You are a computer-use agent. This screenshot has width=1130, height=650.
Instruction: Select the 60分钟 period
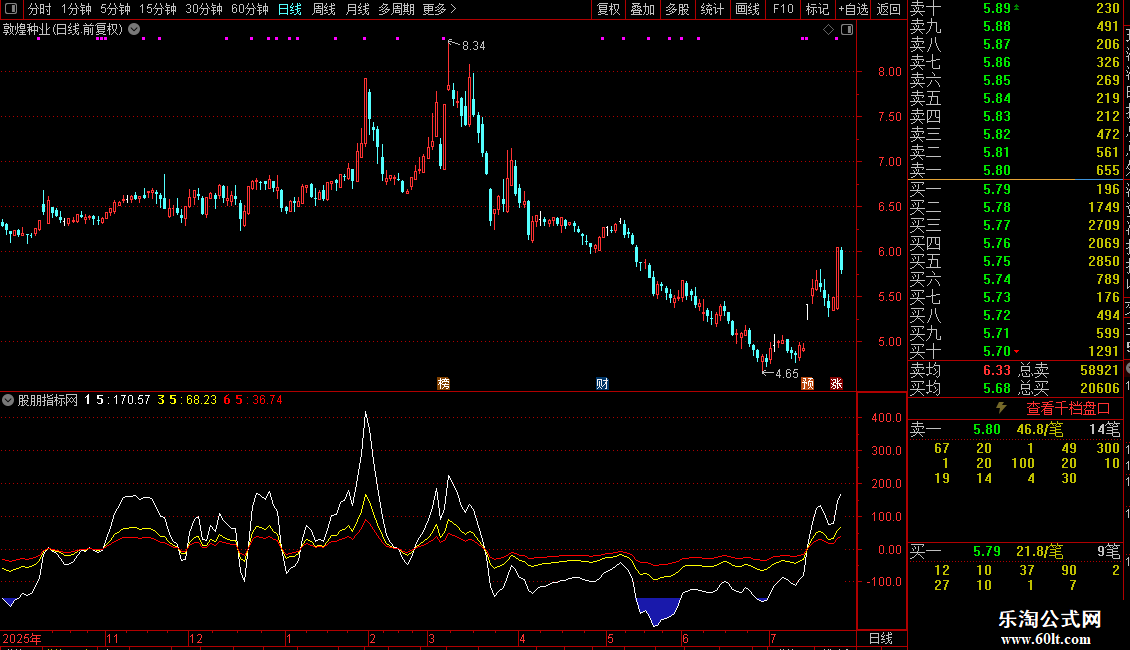[249, 9]
